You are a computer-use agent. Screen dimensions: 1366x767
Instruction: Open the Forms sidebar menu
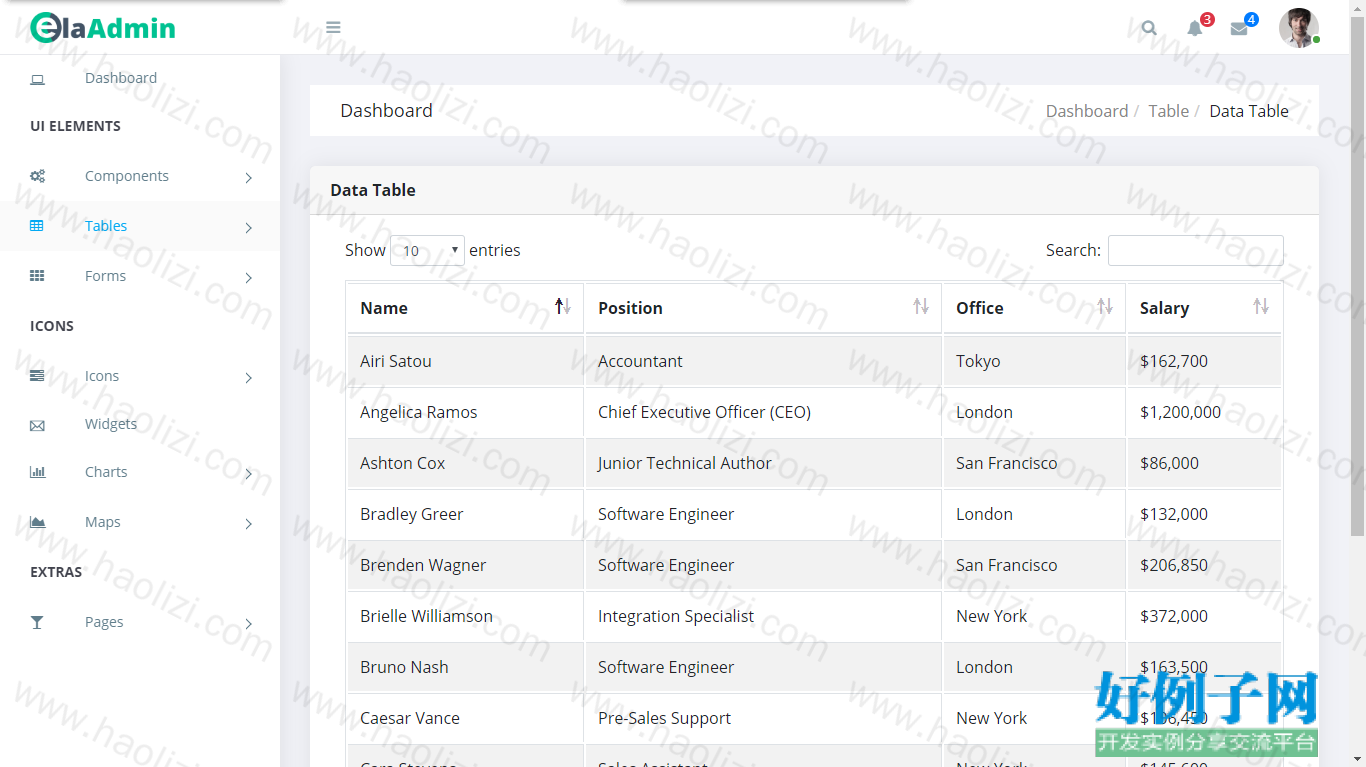pos(105,276)
